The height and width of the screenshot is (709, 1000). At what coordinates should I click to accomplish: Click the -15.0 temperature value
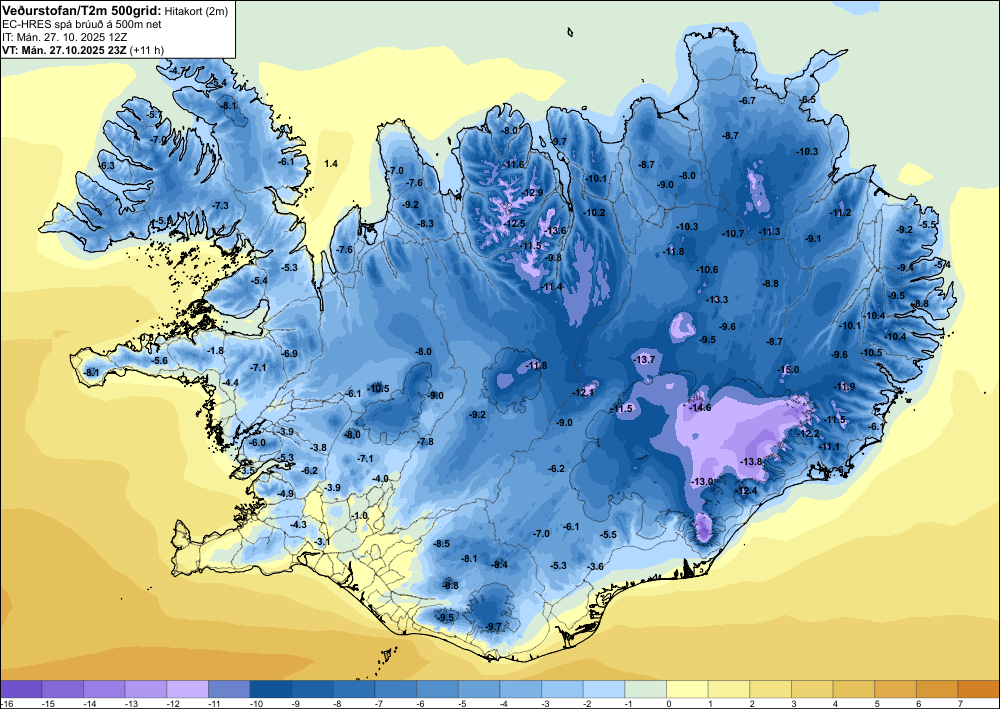point(788,370)
